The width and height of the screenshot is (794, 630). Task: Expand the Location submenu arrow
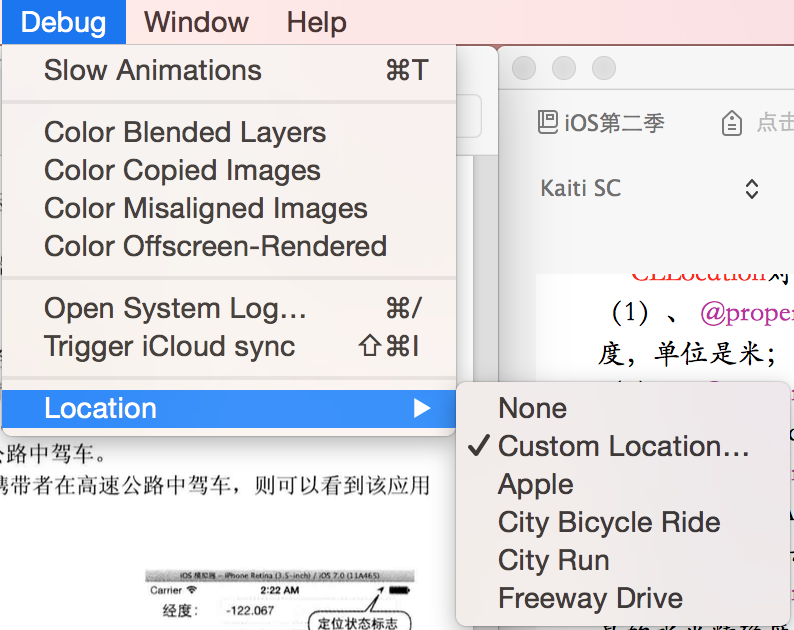click(x=422, y=408)
